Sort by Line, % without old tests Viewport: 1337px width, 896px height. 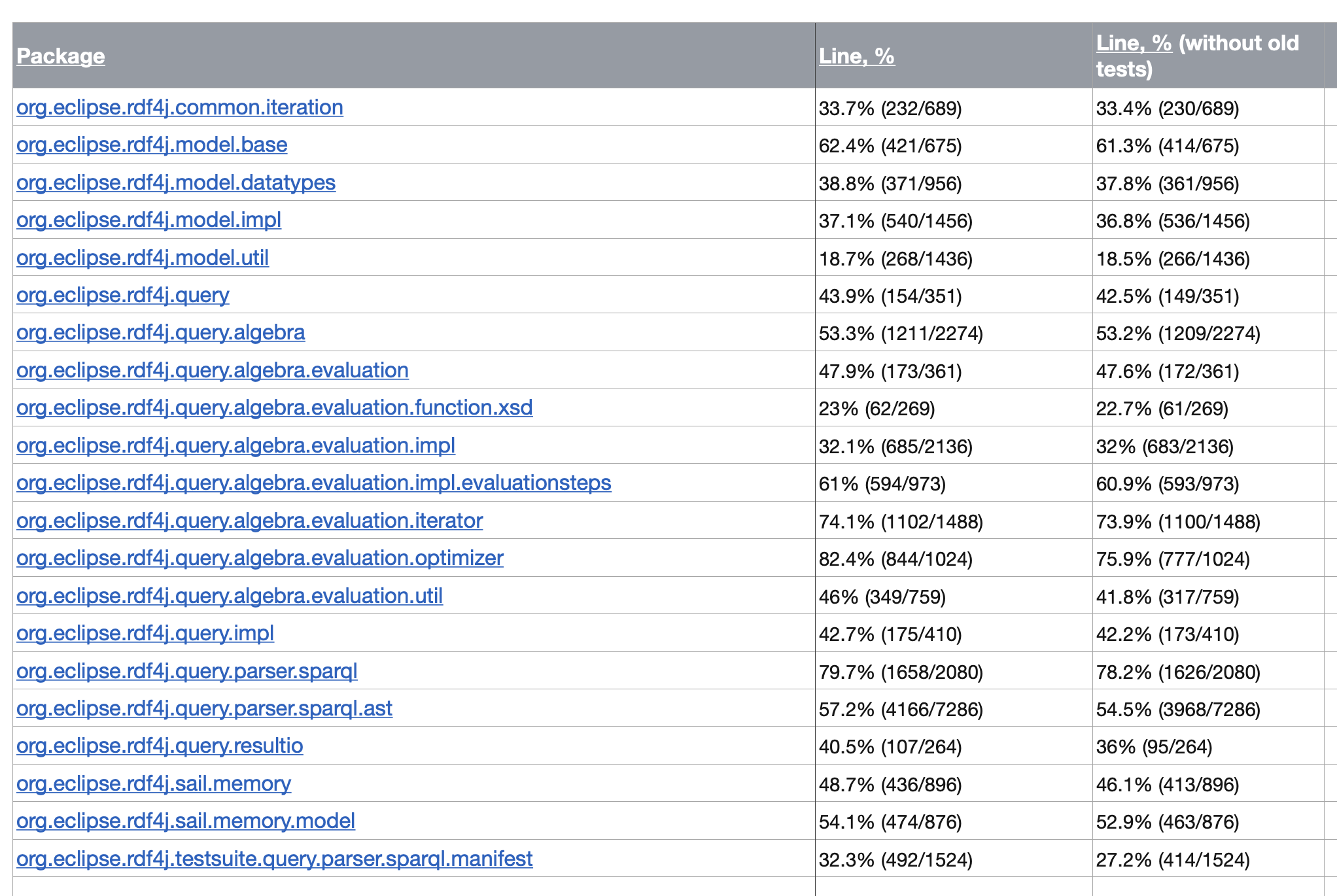[1134, 43]
